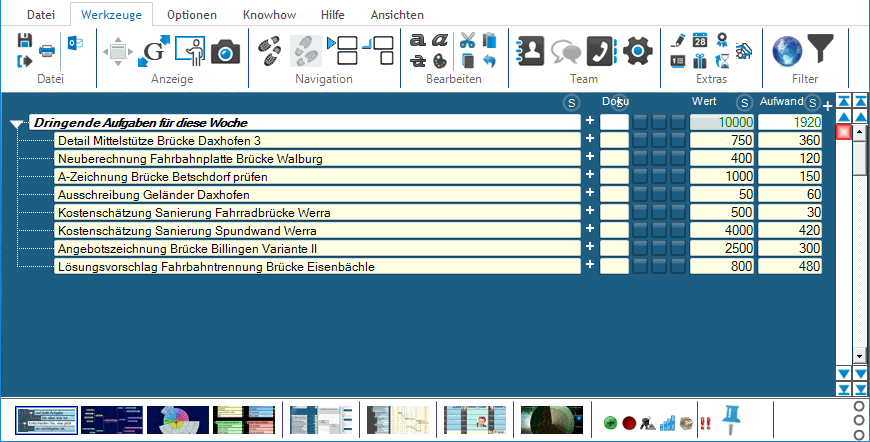This screenshot has width=870, height=442.
Task: Click the save floppy disk icon
Action: [25, 40]
